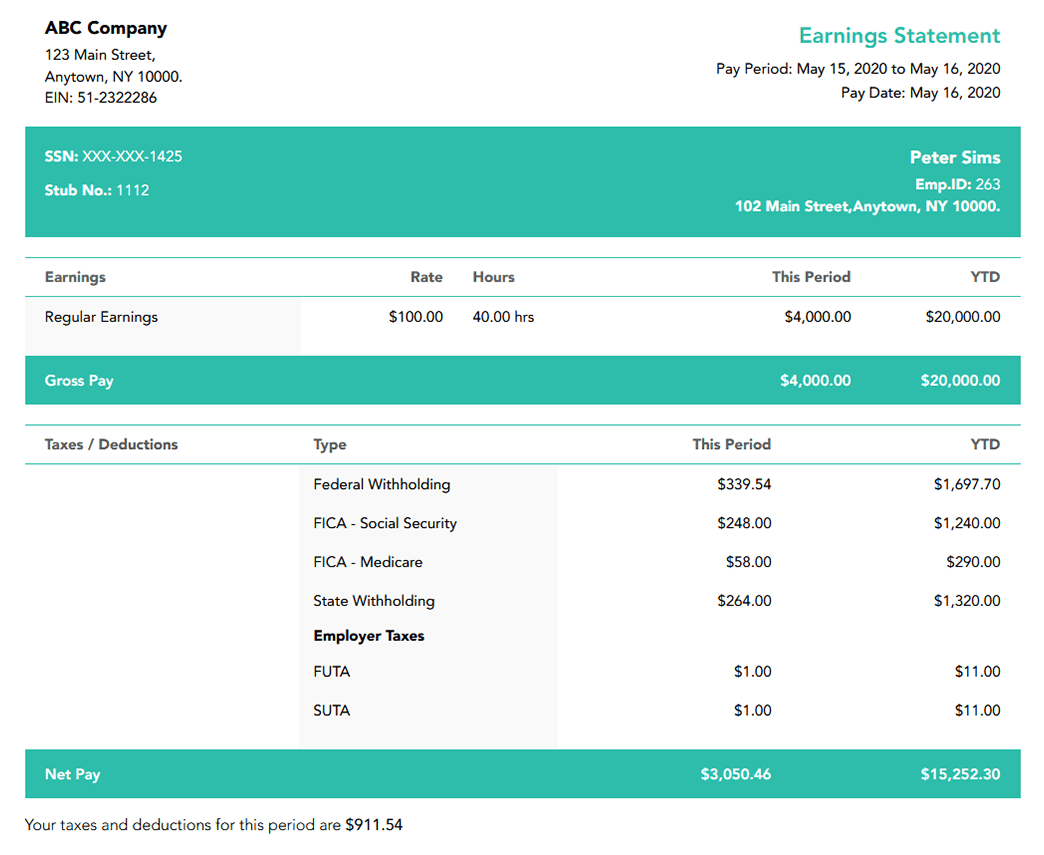
Task: Click the Federal Withholding amount $339.54
Action: (744, 485)
